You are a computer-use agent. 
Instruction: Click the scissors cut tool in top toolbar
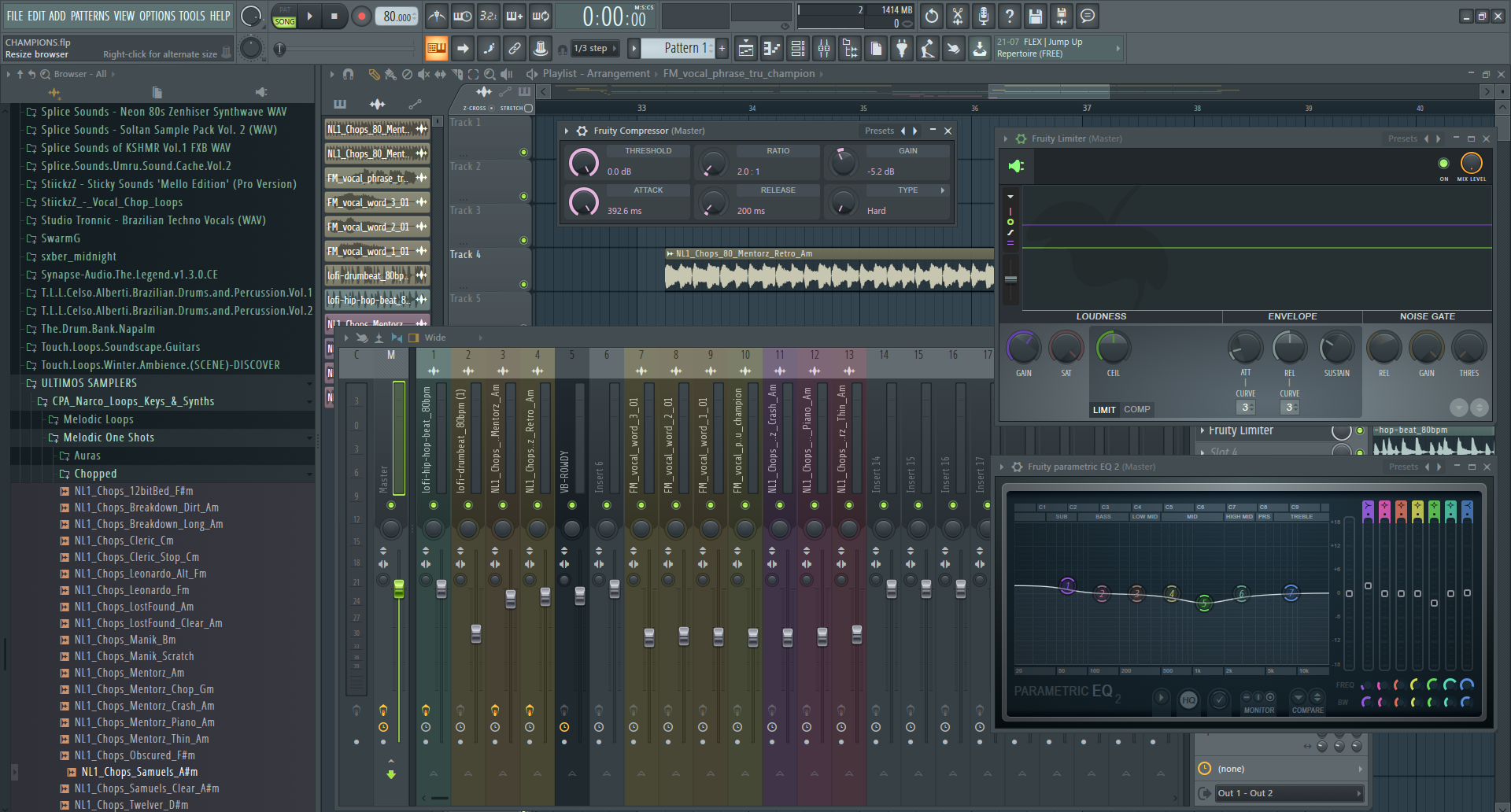(x=958, y=16)
